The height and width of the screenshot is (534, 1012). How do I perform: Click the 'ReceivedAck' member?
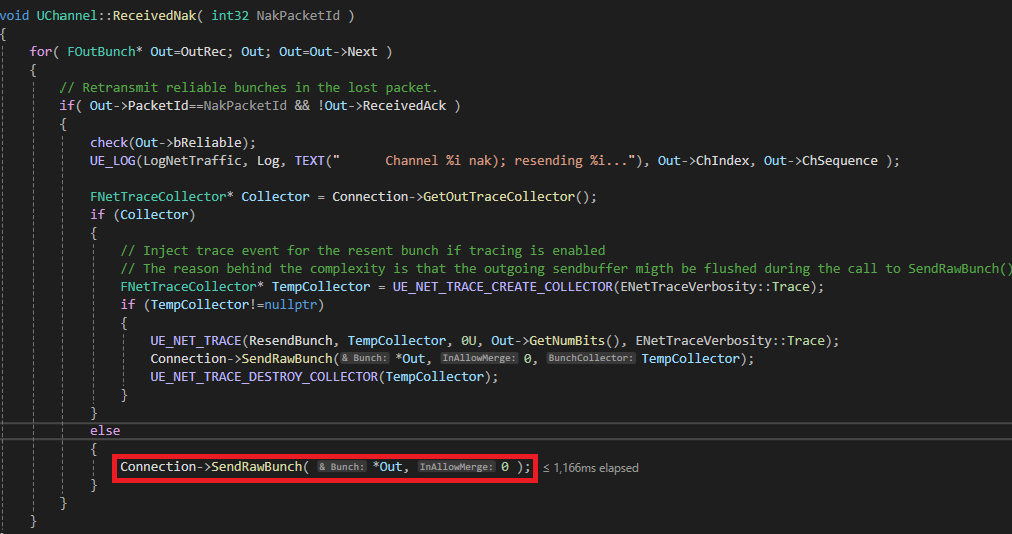click(404, 106)
